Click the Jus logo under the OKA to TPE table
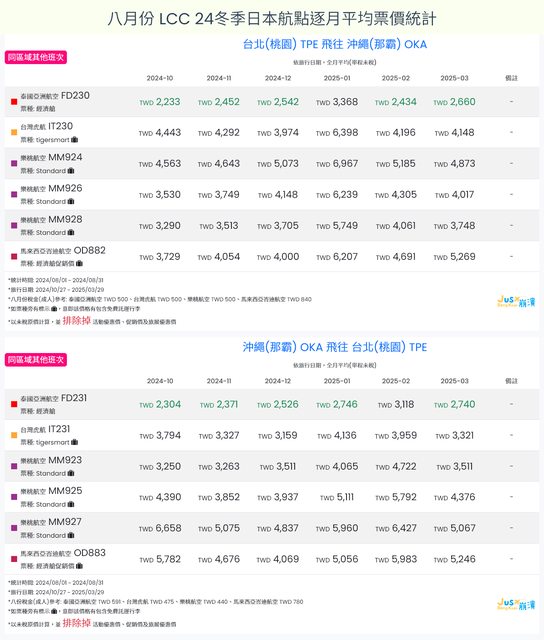Image resolution: width=544 pixels, height=640 pixels. point(516,604)
